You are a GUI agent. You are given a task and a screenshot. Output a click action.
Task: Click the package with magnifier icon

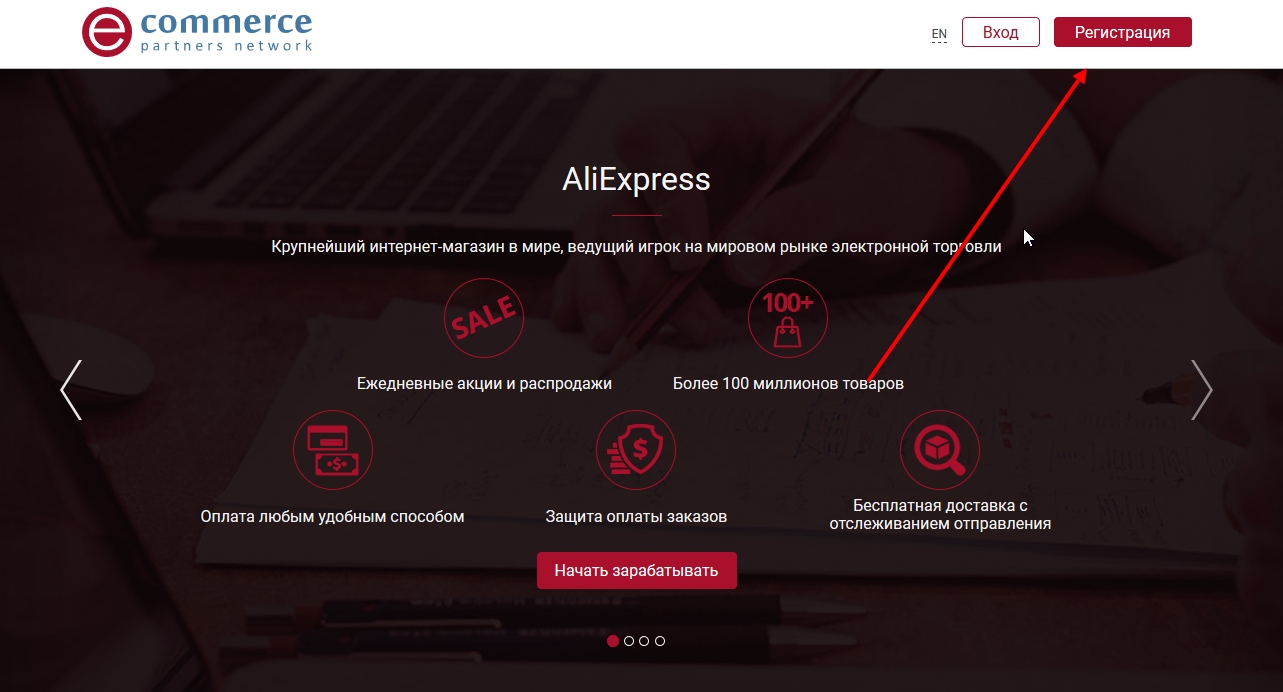(x=940, y=450)
